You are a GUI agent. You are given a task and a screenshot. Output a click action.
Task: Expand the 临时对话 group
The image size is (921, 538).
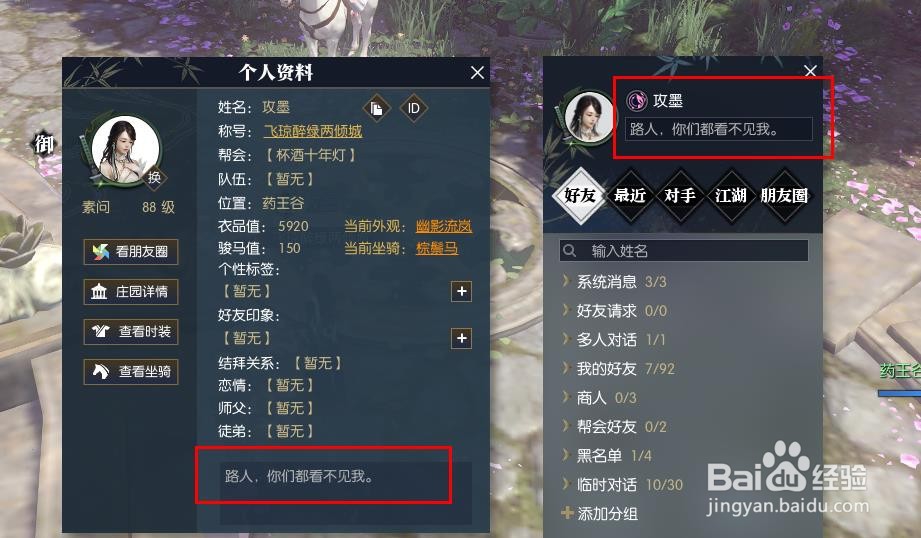tap(623, 485)
